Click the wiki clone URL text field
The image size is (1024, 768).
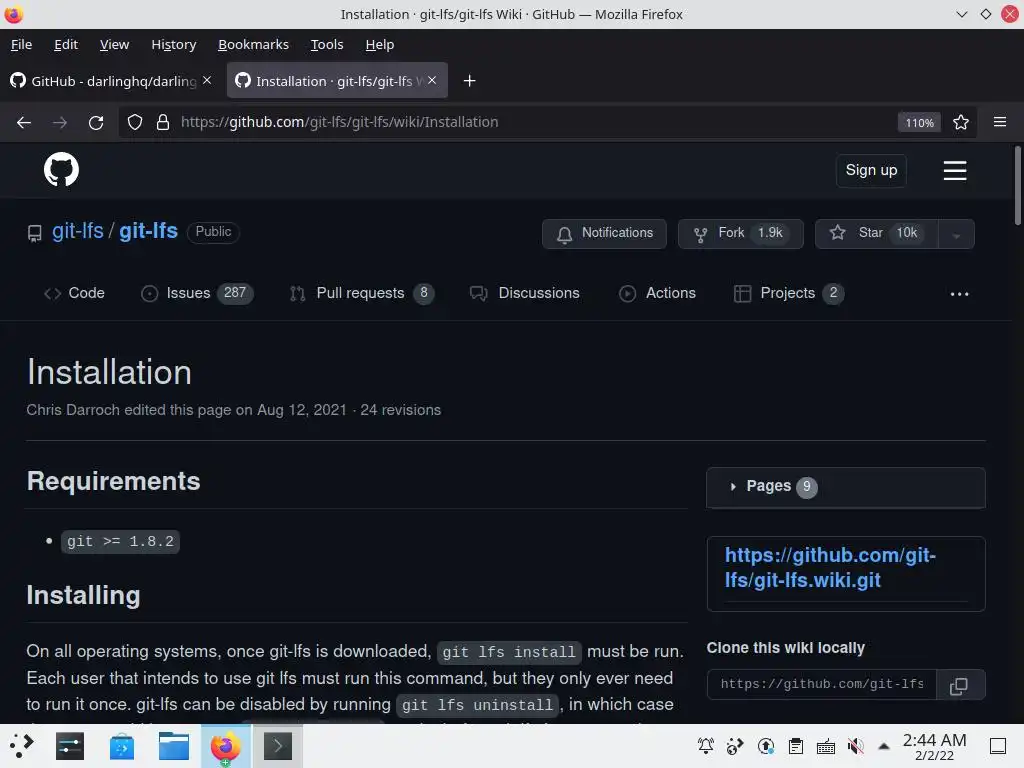coord(822,684)
